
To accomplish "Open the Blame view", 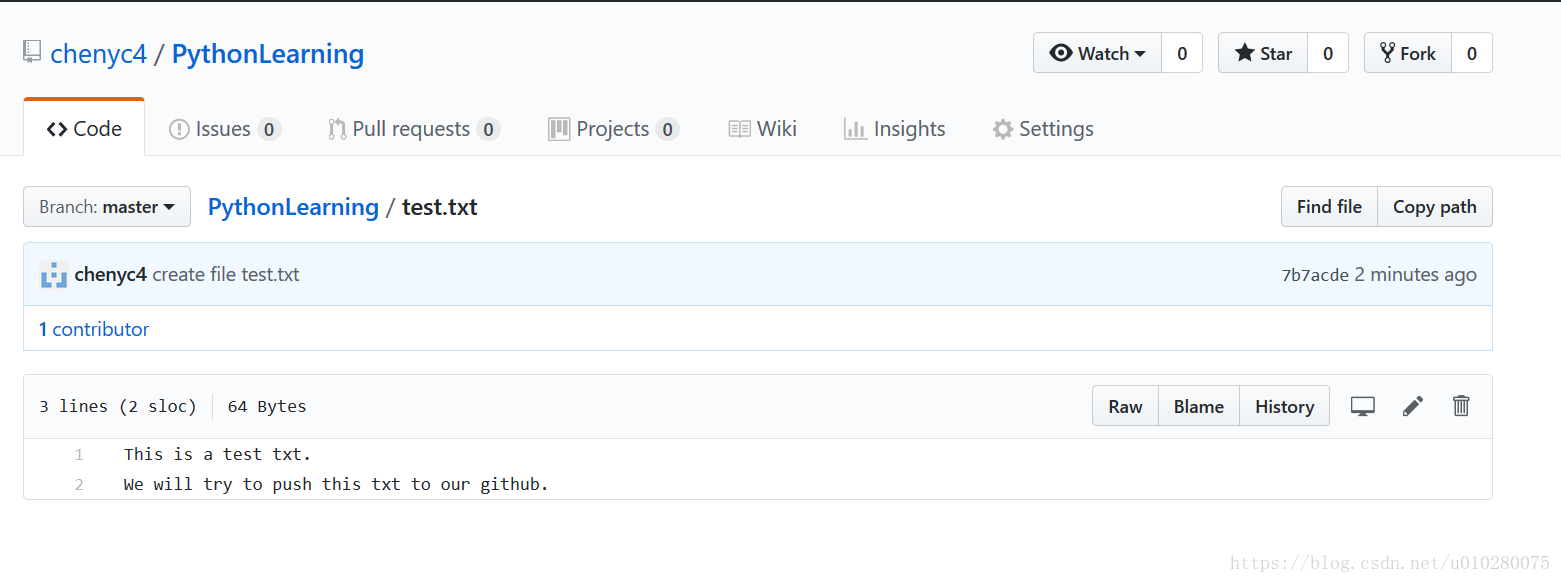I will 1199,406.
